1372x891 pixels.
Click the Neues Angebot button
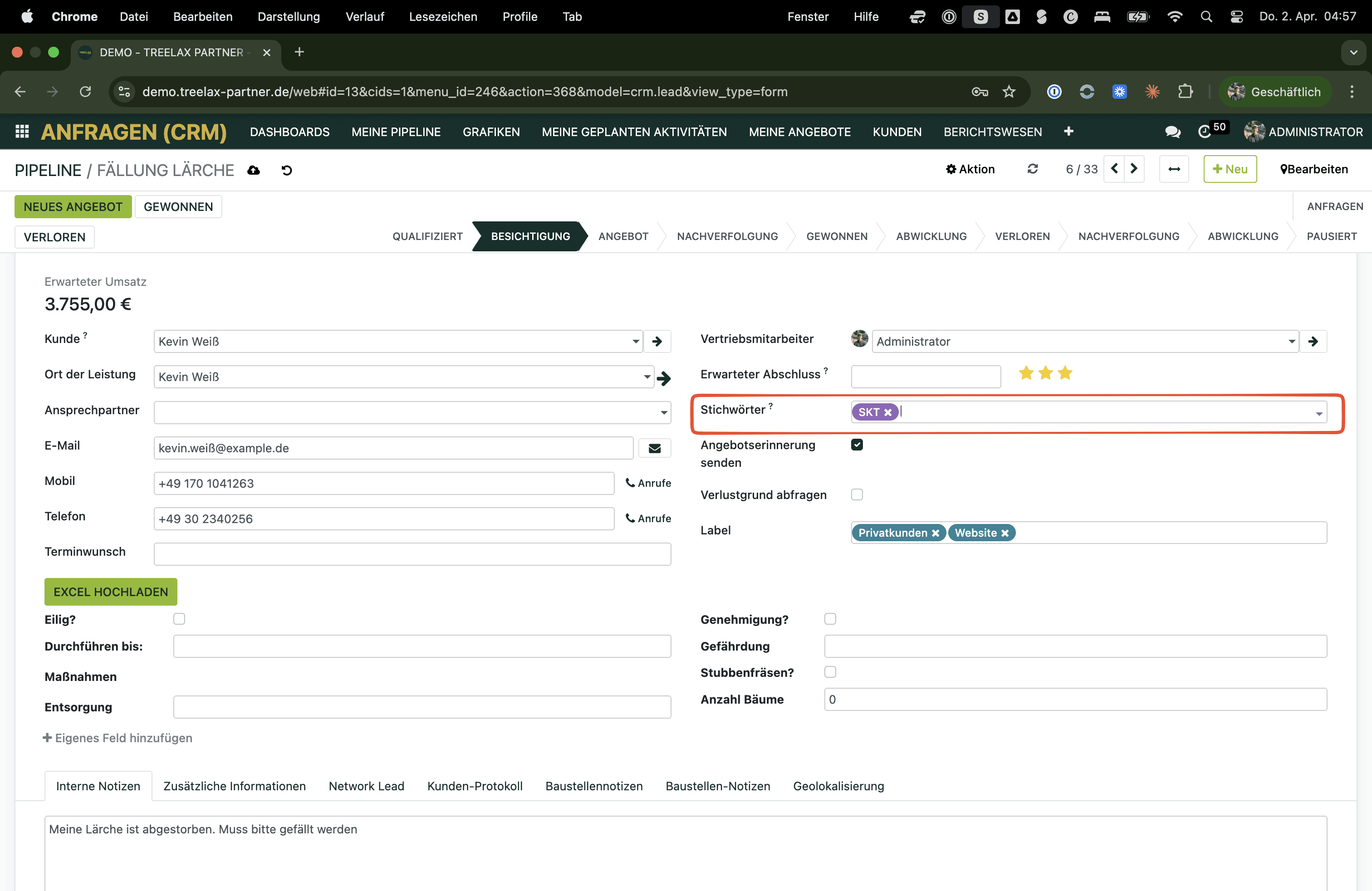[x=73, y=206]
